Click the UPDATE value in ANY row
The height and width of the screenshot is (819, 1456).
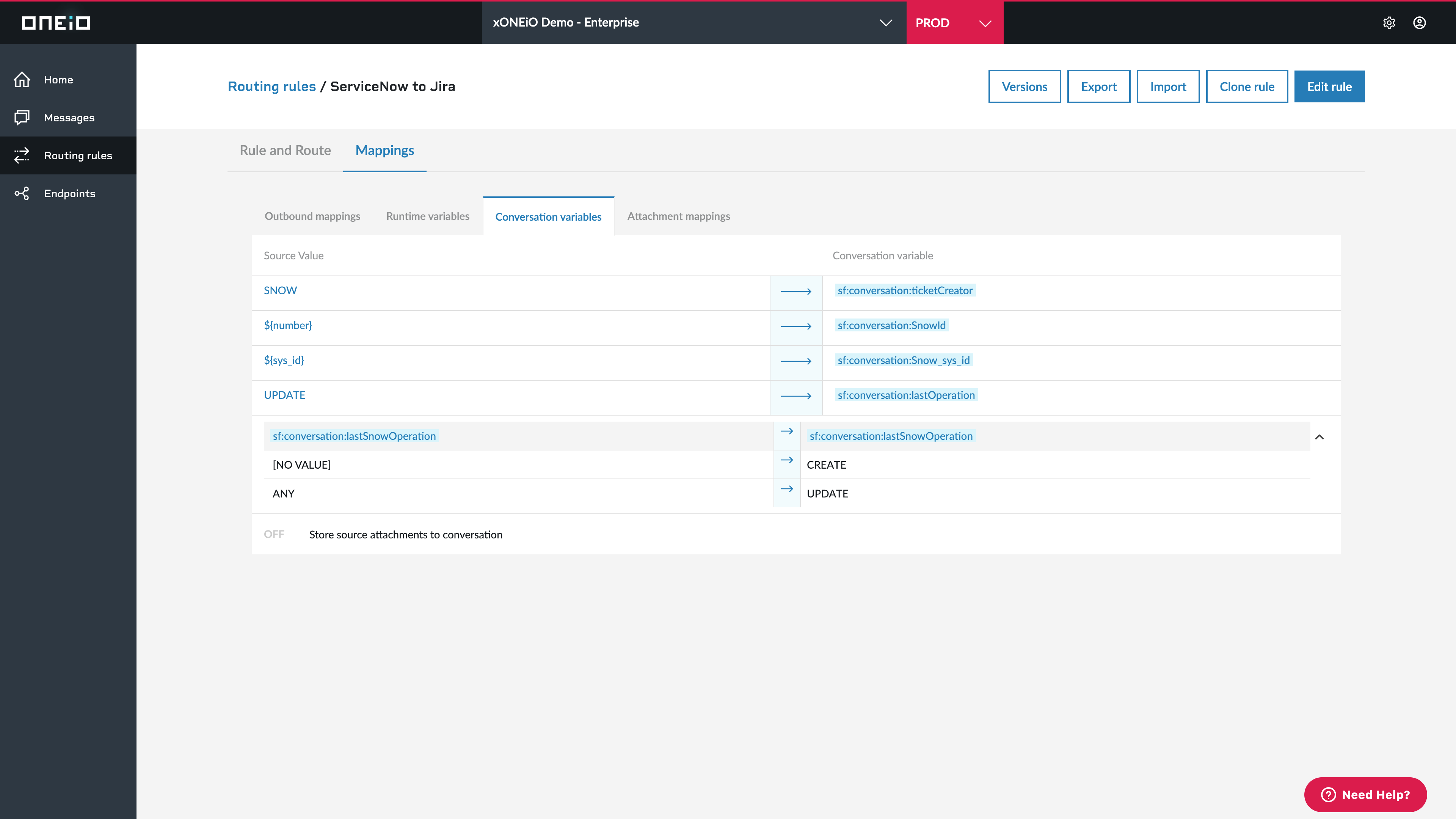(827, 493)
